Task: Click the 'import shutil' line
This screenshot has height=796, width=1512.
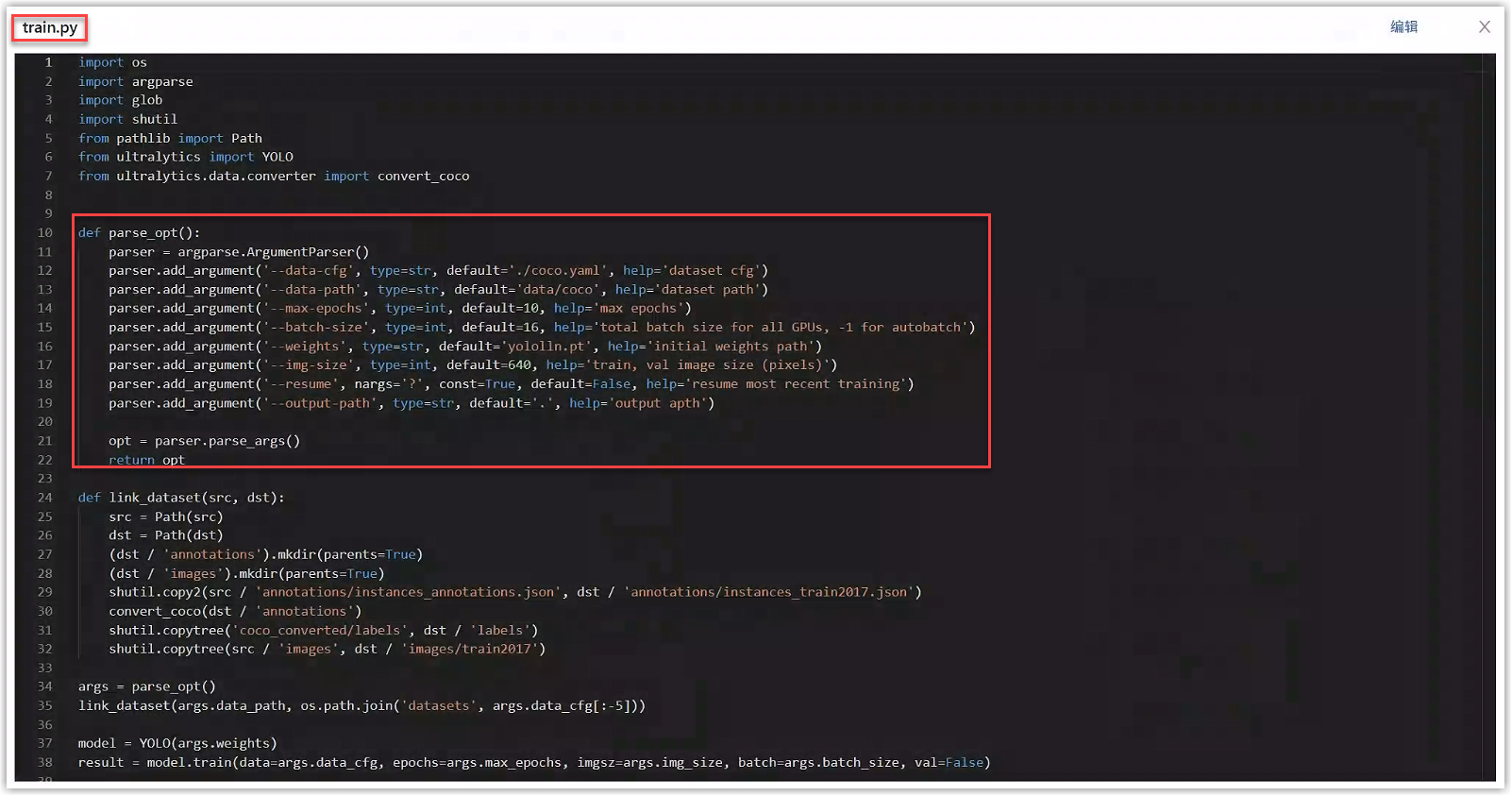Action: click(127, 119)
